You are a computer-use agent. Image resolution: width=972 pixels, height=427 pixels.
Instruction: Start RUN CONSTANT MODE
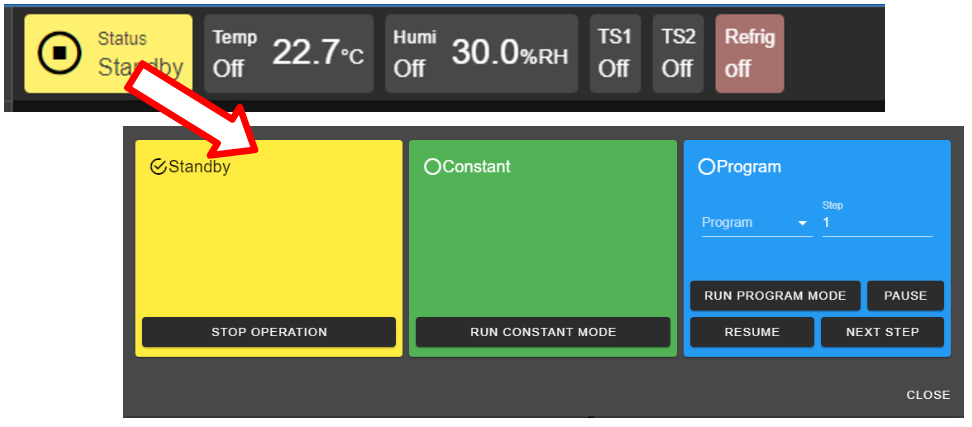coord(543,332)
